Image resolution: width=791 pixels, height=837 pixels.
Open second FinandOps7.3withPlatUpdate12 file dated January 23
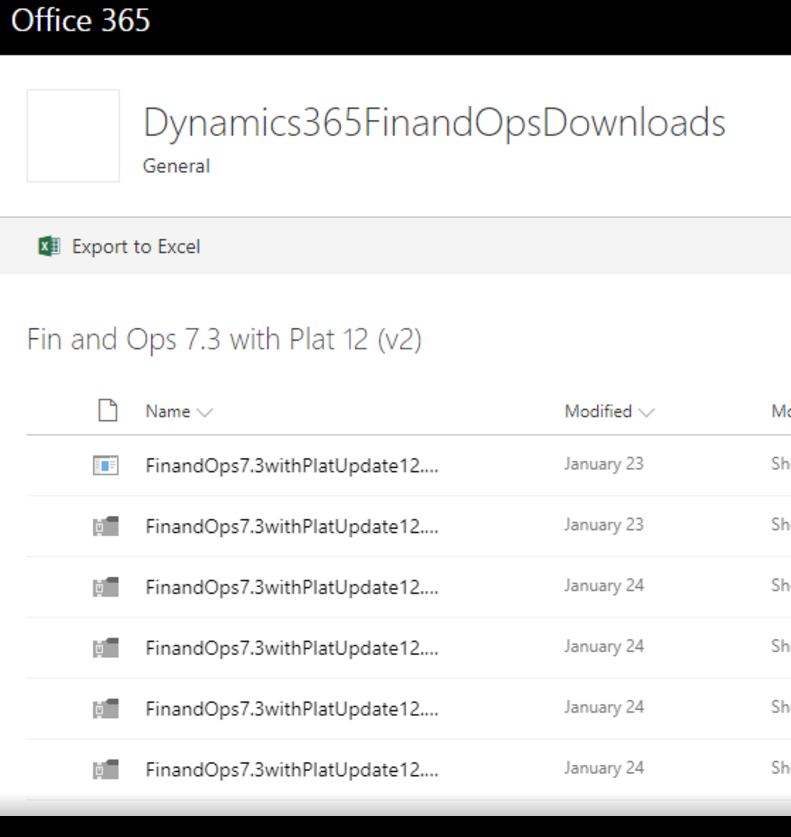click(x=292, y=526)
